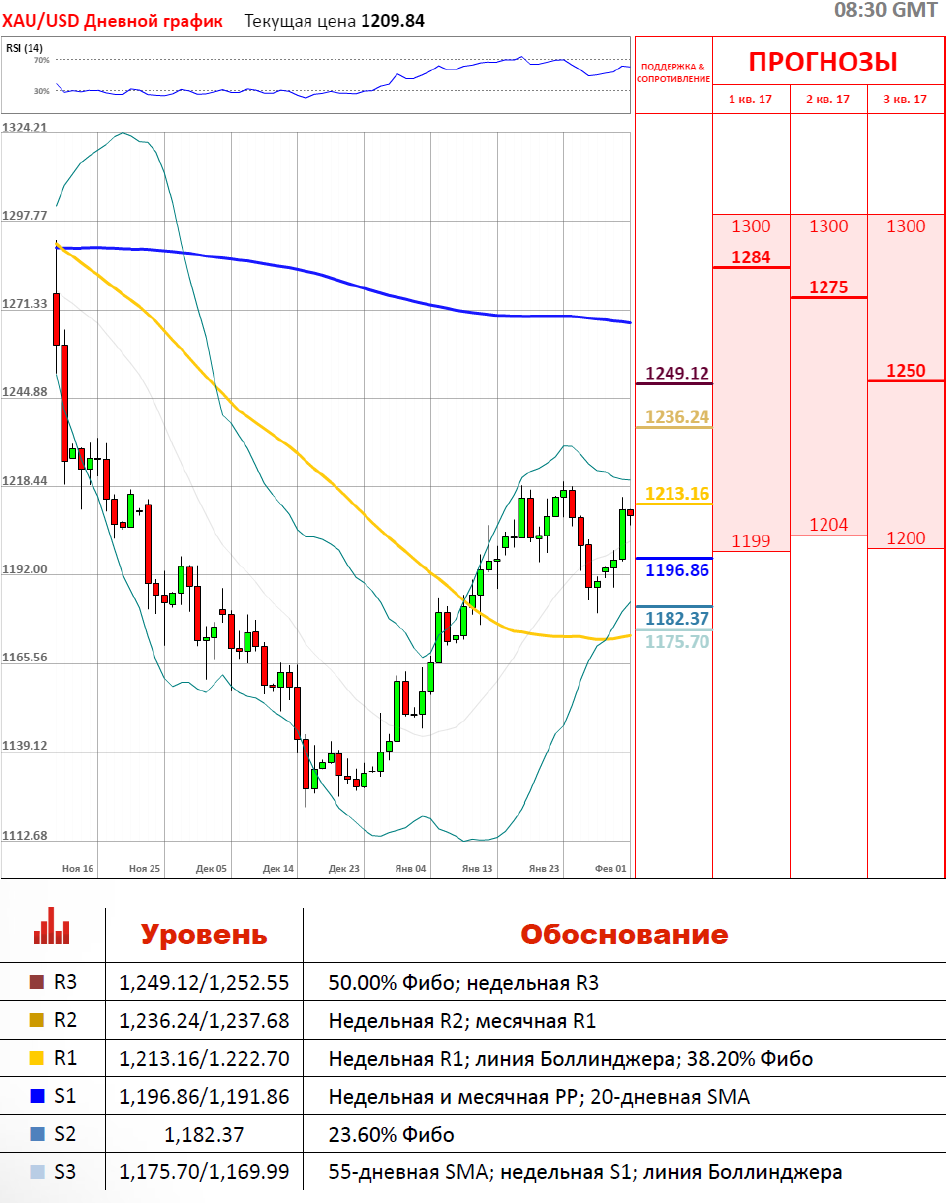Viewport: 948px width, 1203px height.
Task: Click the 08:30 GMT timestamp
Action: click(885, 11)
